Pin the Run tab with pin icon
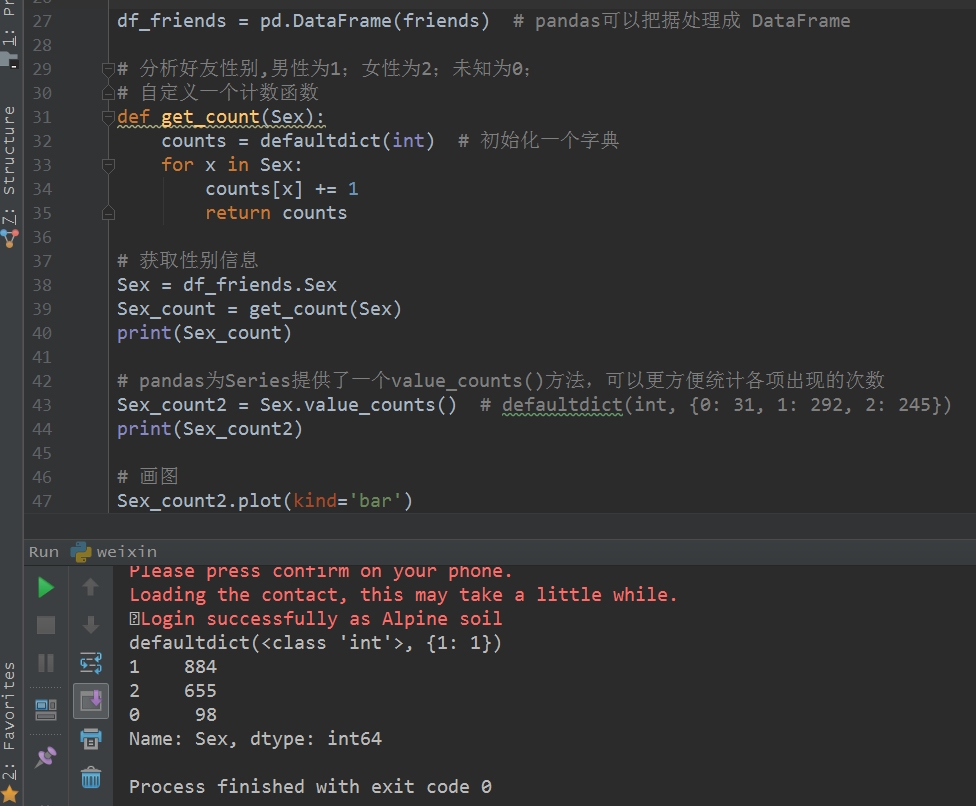 pyautogui.click(x=46, y=757)
